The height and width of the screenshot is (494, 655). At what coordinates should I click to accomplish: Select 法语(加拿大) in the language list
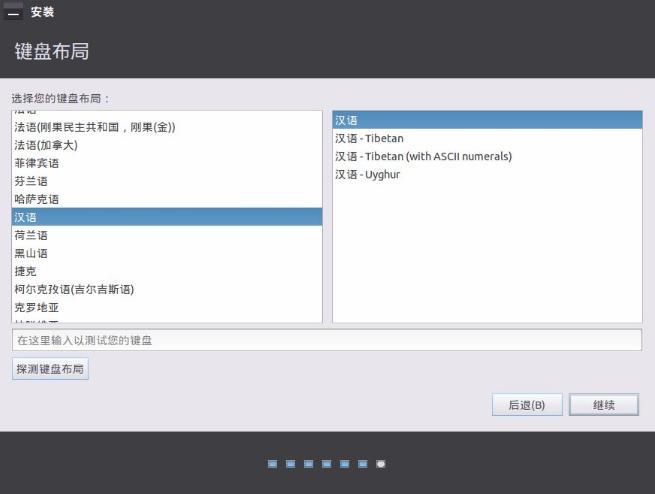(43, 145)
